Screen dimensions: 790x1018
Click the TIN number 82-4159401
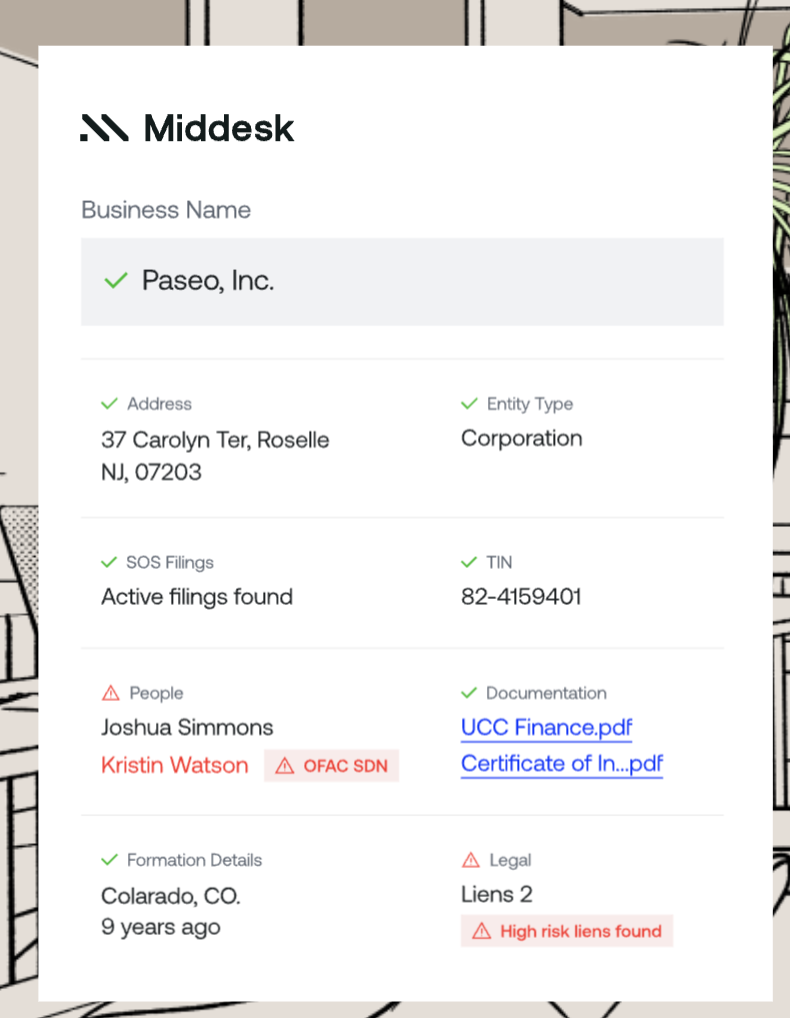click(x=521, y=597)
